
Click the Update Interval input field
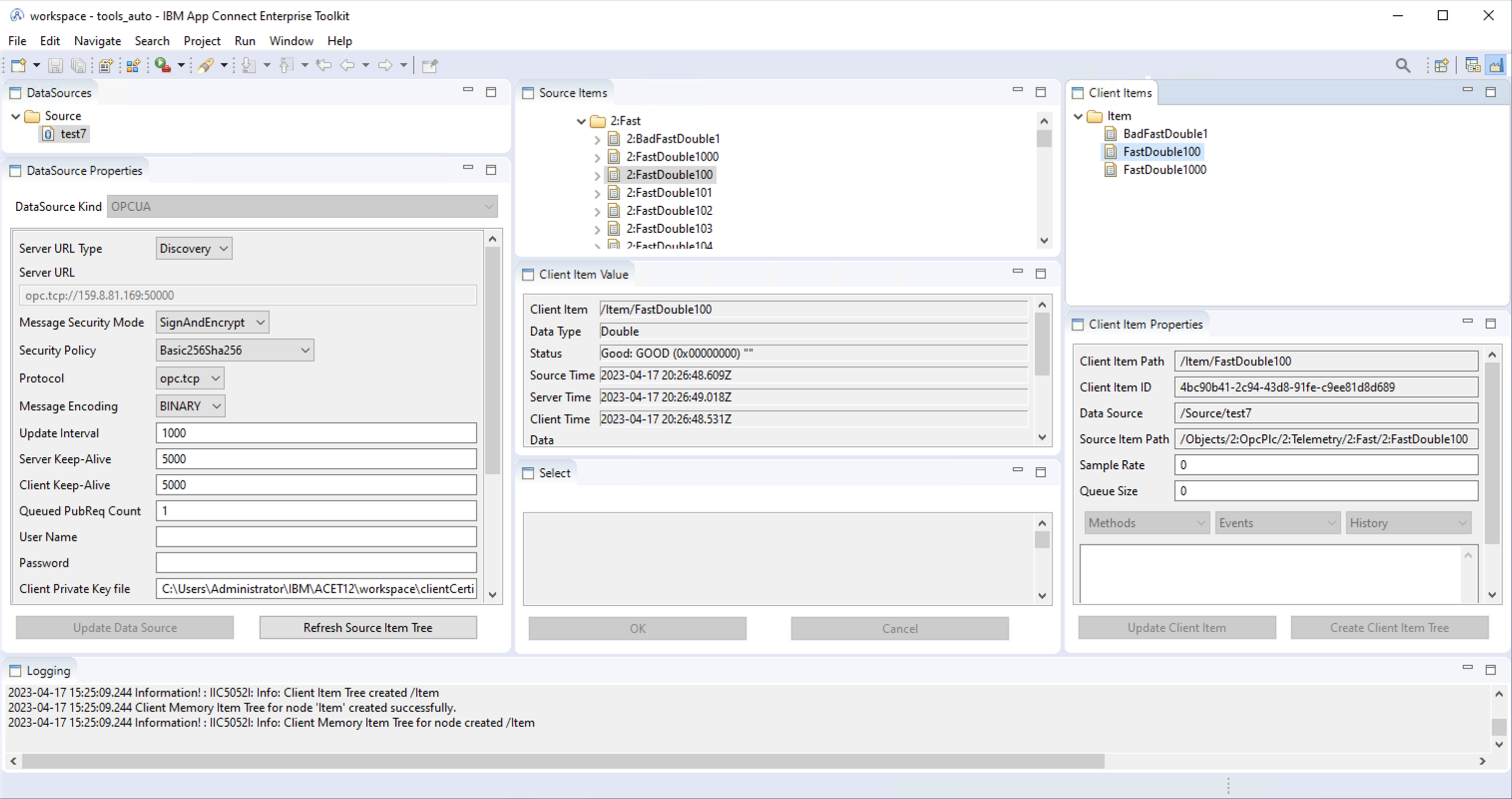click(316, 433)
